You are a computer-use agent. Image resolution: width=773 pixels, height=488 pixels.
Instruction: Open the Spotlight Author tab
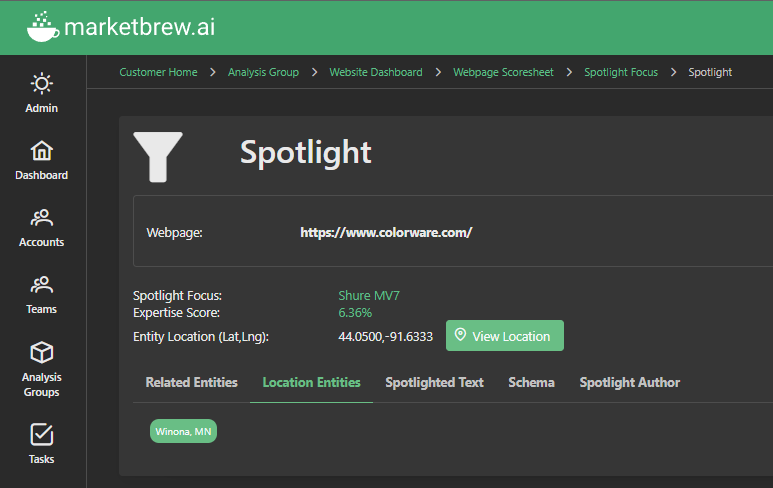[629, 383]
